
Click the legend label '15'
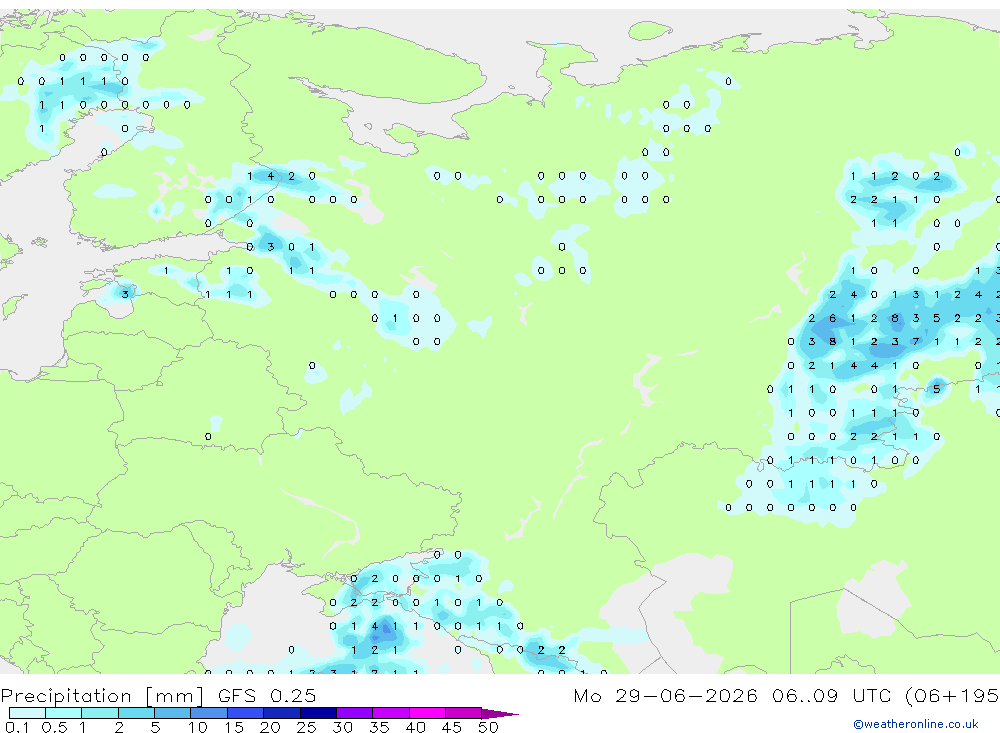[234, 727]
